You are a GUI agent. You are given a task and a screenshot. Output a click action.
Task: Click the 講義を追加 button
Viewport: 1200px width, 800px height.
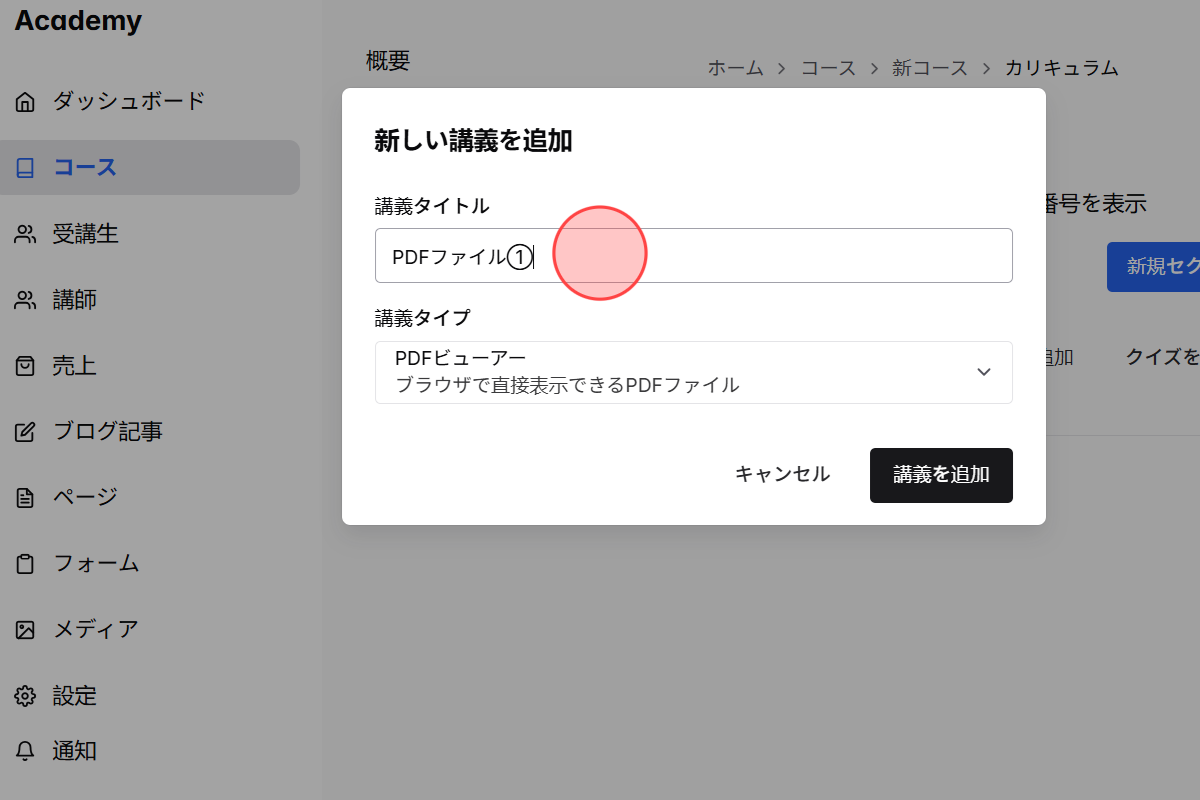940,475
